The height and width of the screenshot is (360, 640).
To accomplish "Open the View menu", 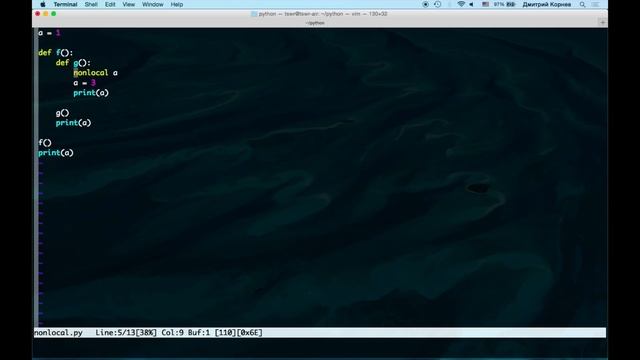I will point(128,4).
